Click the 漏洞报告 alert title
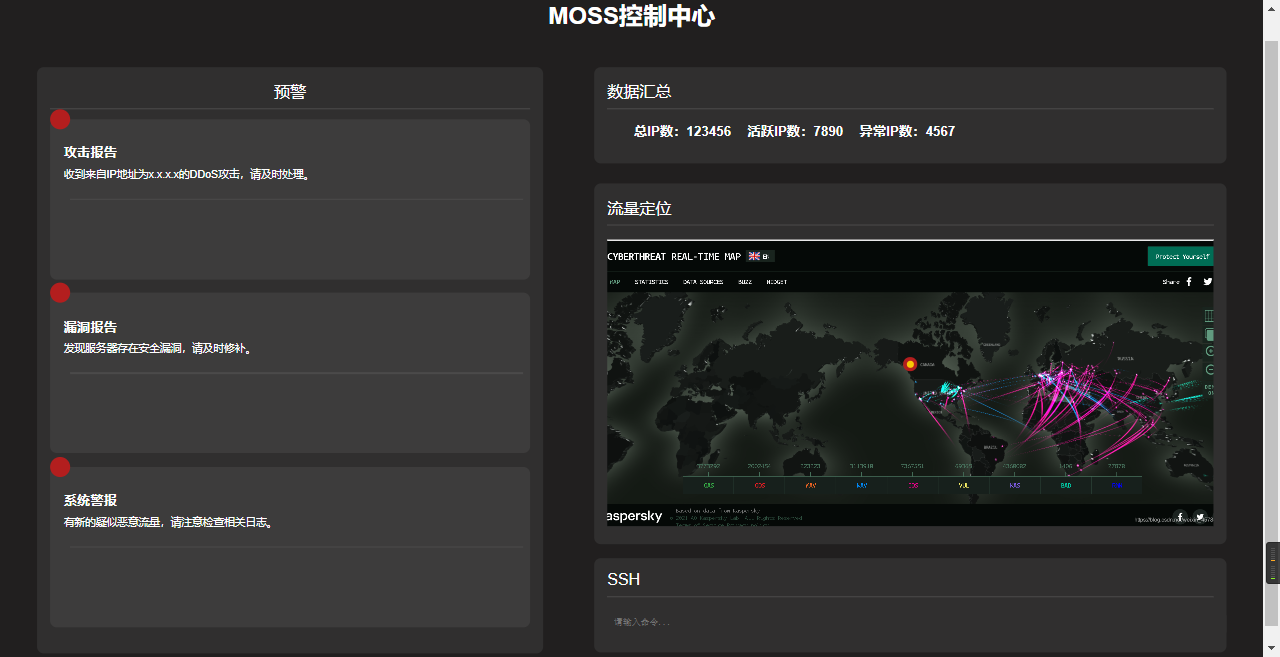Screen dimensions: 1280x657 [90, 327]
